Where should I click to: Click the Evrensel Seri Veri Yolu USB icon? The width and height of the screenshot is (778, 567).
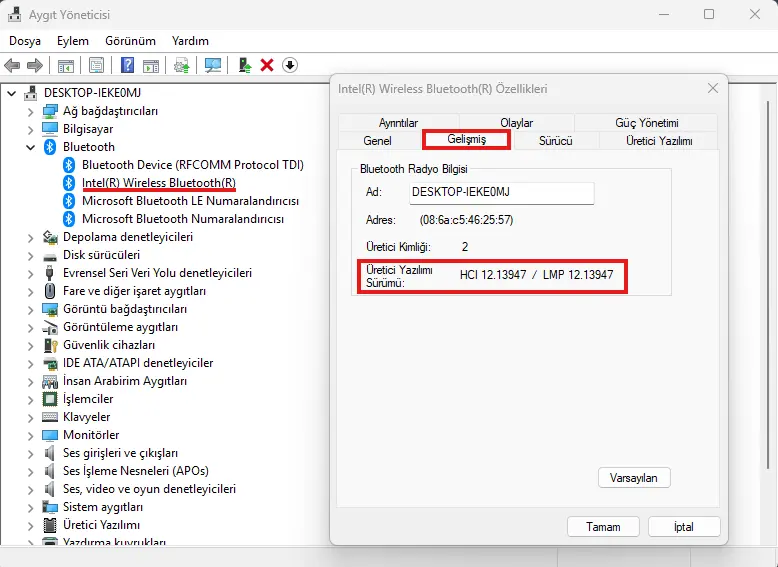tap(50, 273)
